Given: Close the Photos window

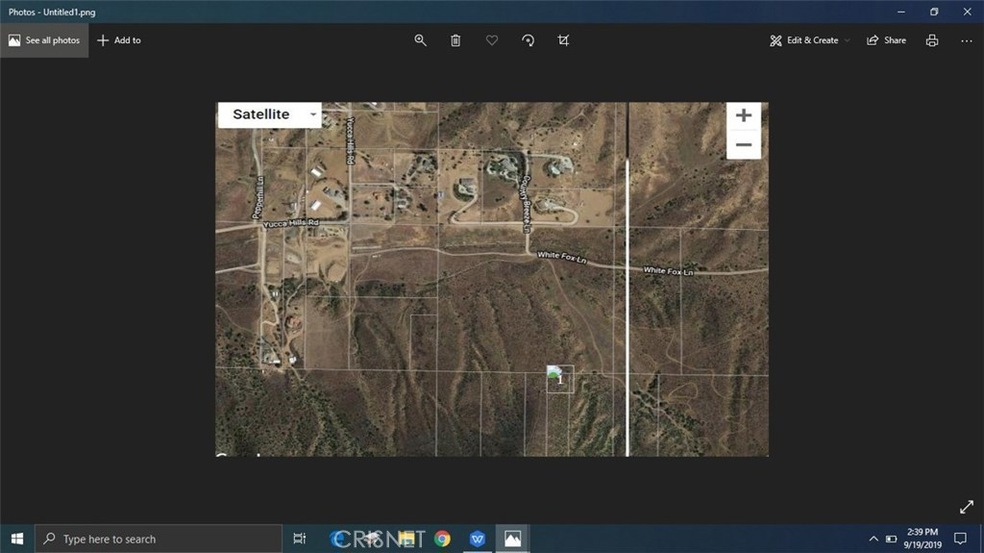Looking at the screenshot, I should click(x=967, y=11).
